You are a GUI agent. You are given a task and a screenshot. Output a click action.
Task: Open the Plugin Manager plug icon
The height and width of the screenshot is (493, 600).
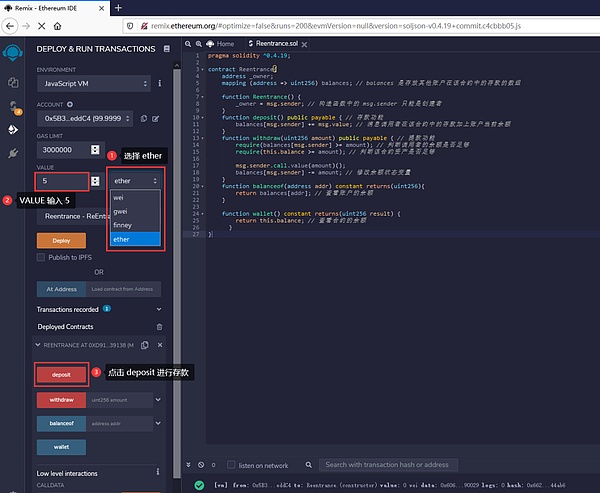13,153
